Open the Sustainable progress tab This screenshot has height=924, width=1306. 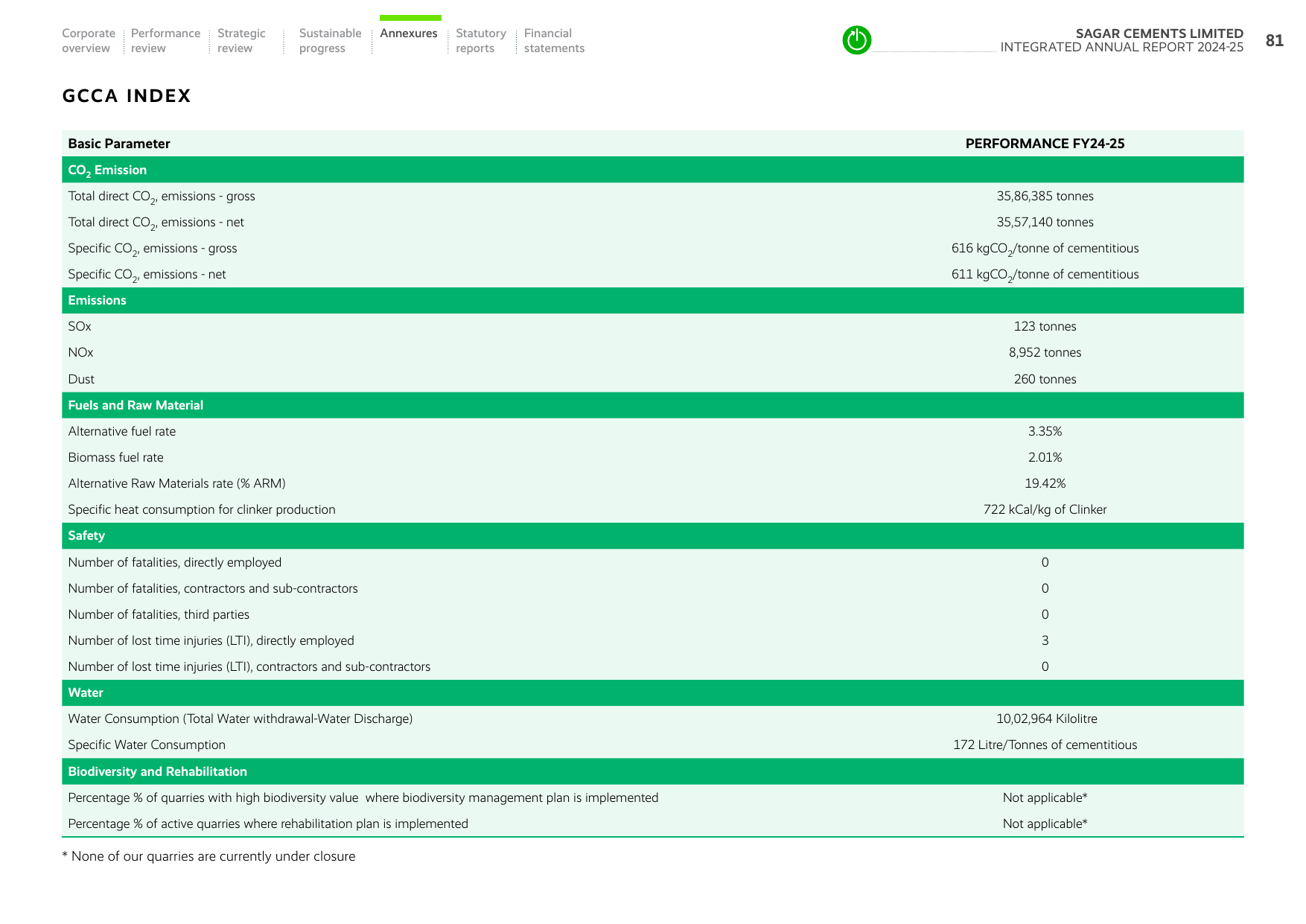pos(330,41)
